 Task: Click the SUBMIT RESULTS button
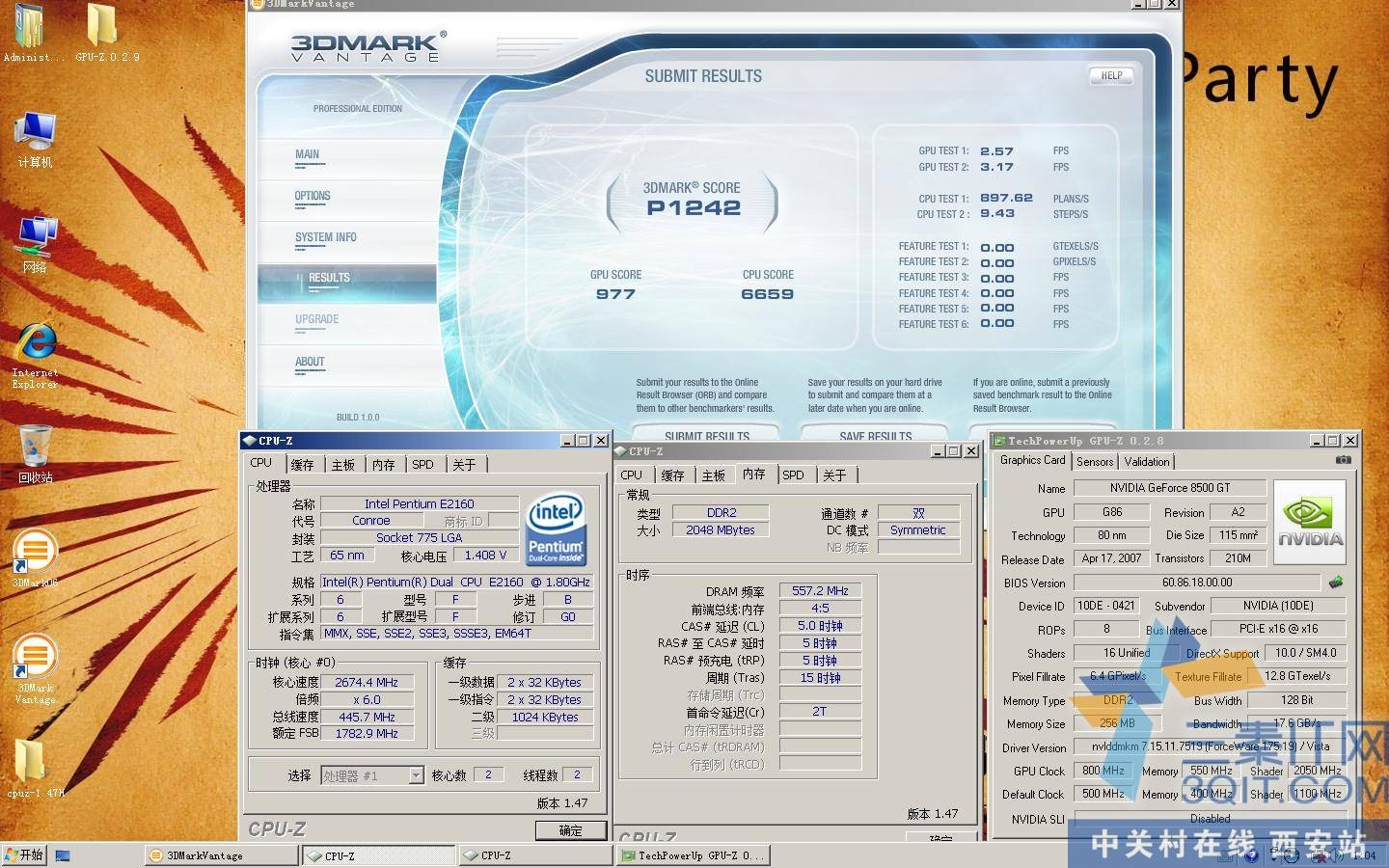(x=707, y=435)
